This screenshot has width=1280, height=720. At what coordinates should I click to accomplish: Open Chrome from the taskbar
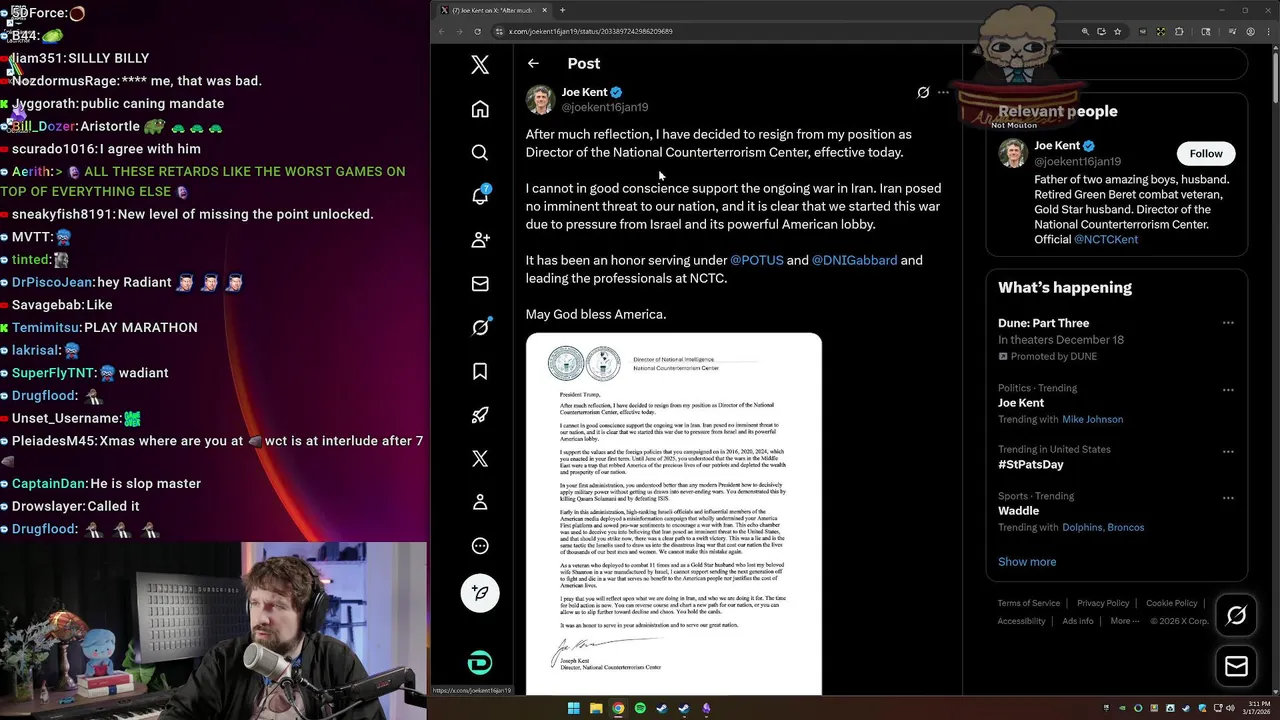pyautogui.click(x=618, y=709)
